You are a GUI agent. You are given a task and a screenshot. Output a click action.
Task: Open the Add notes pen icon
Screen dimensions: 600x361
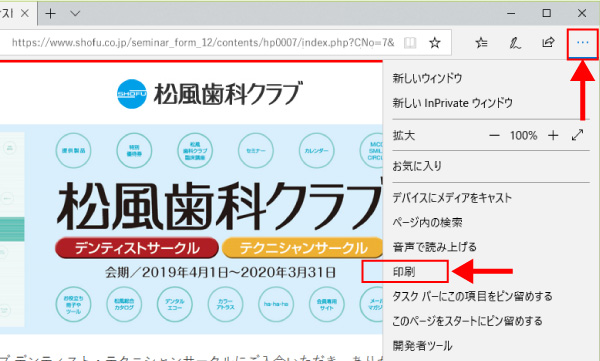coord(515,43)
